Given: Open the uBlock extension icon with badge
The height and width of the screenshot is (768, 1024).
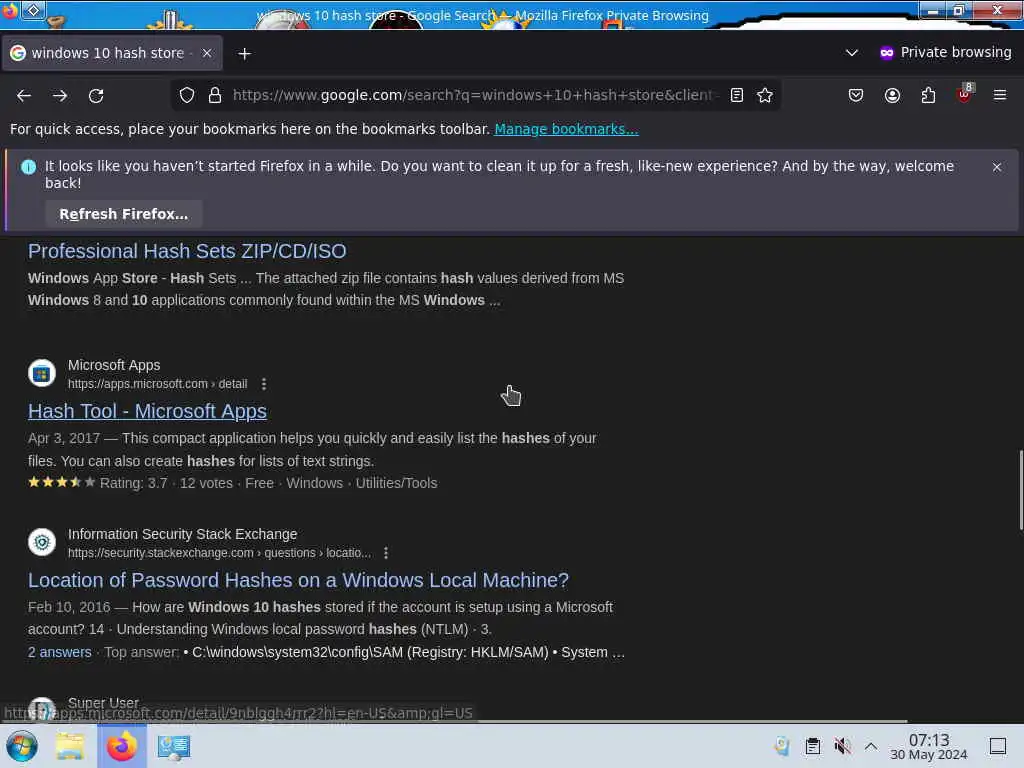Looking at the screenshot, I should coord(965,94).
